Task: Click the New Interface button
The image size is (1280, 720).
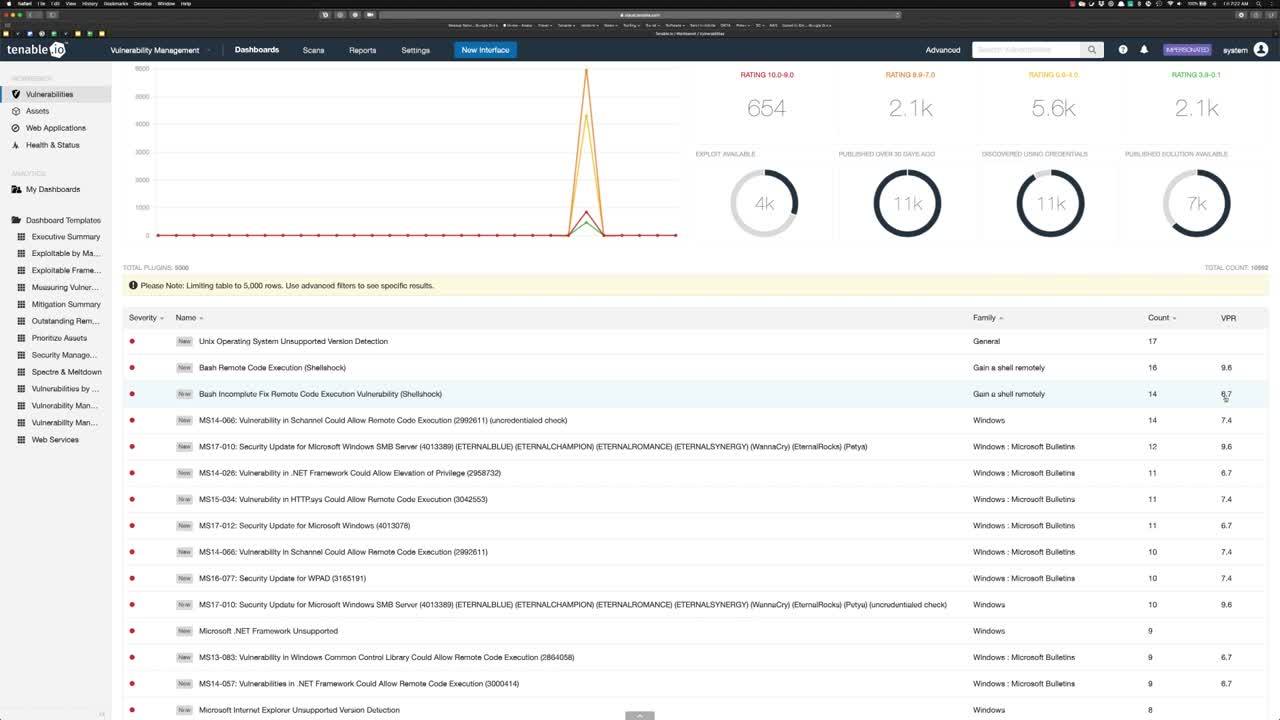Action: coord(485,50)
